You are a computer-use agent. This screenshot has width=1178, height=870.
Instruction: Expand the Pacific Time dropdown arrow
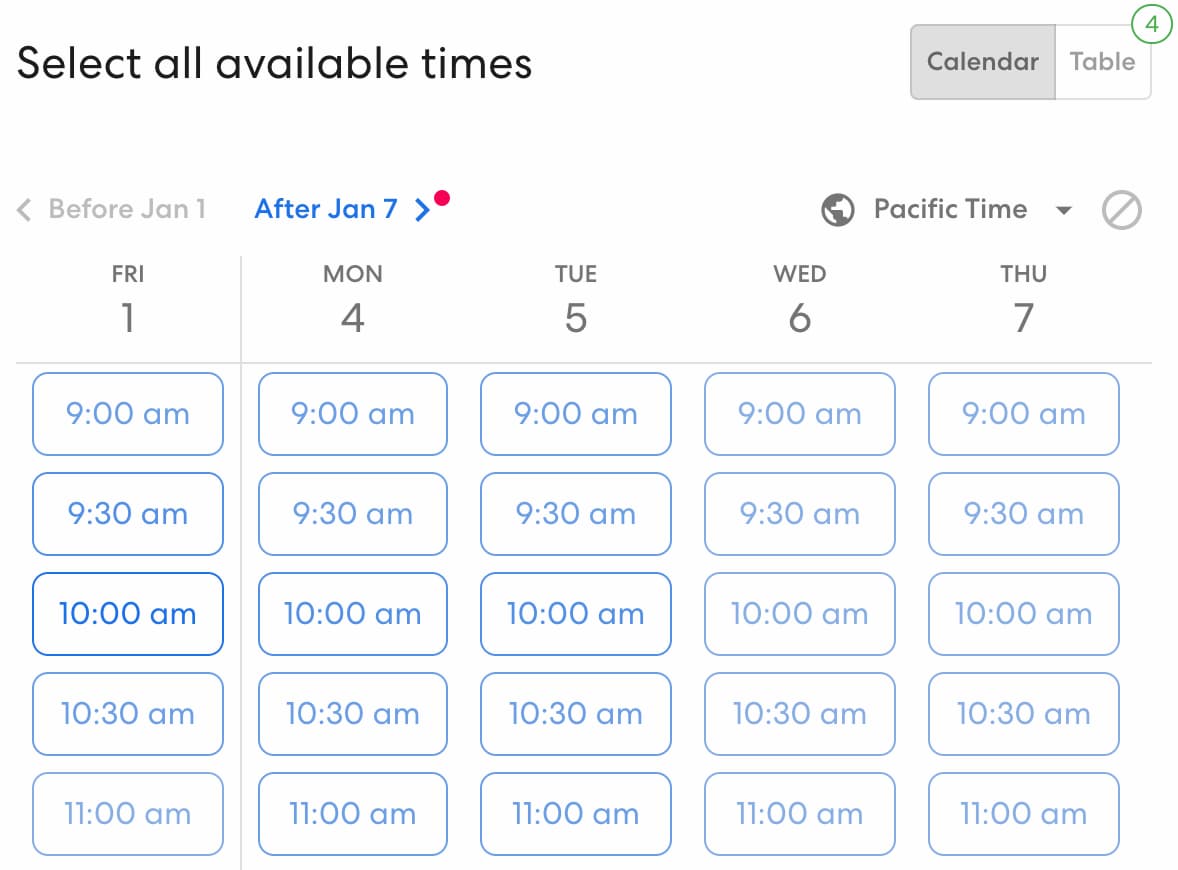click(x=1064, y=210)
